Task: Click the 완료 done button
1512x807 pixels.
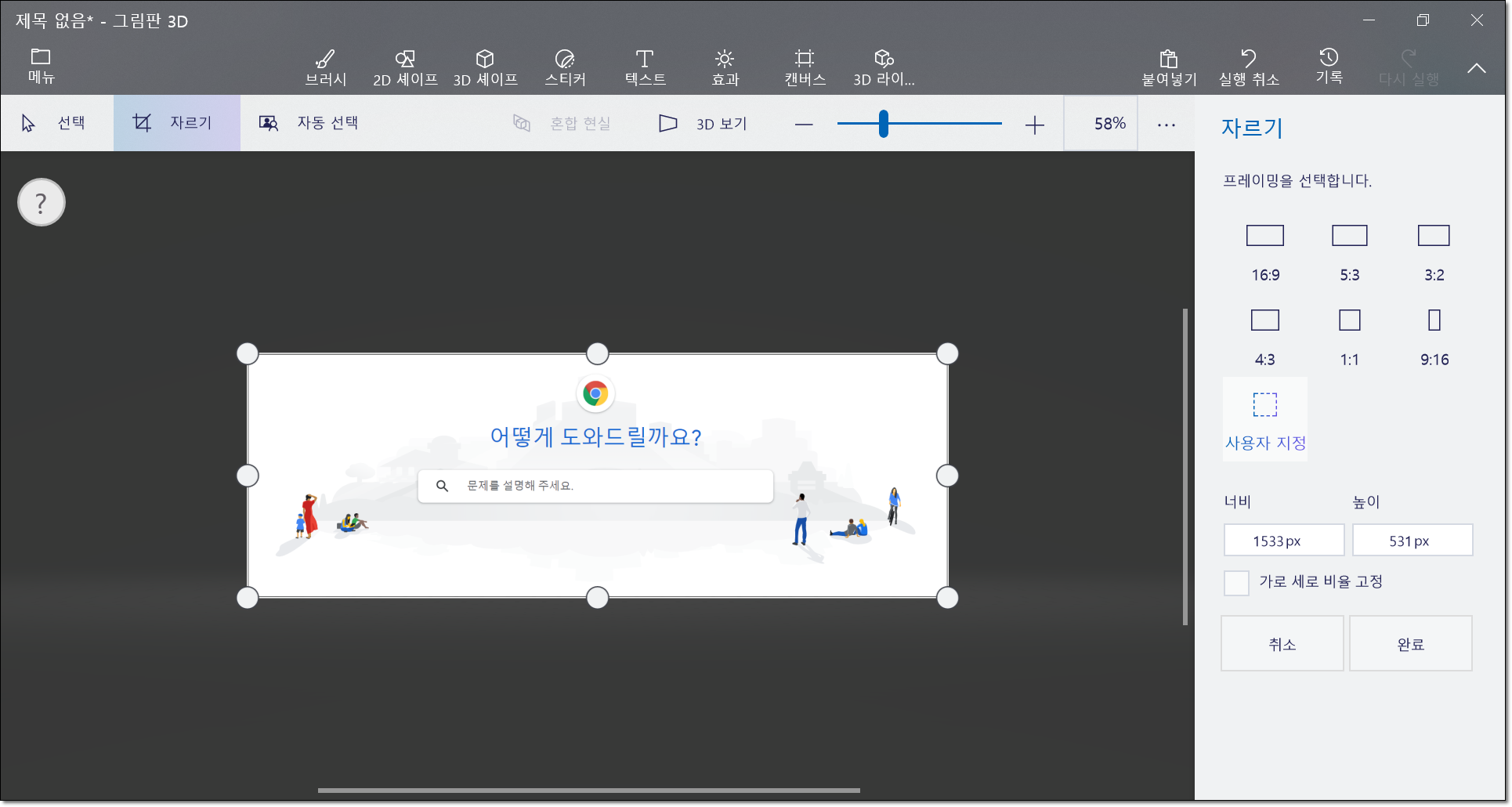Action: click(x=1411, y=644)
